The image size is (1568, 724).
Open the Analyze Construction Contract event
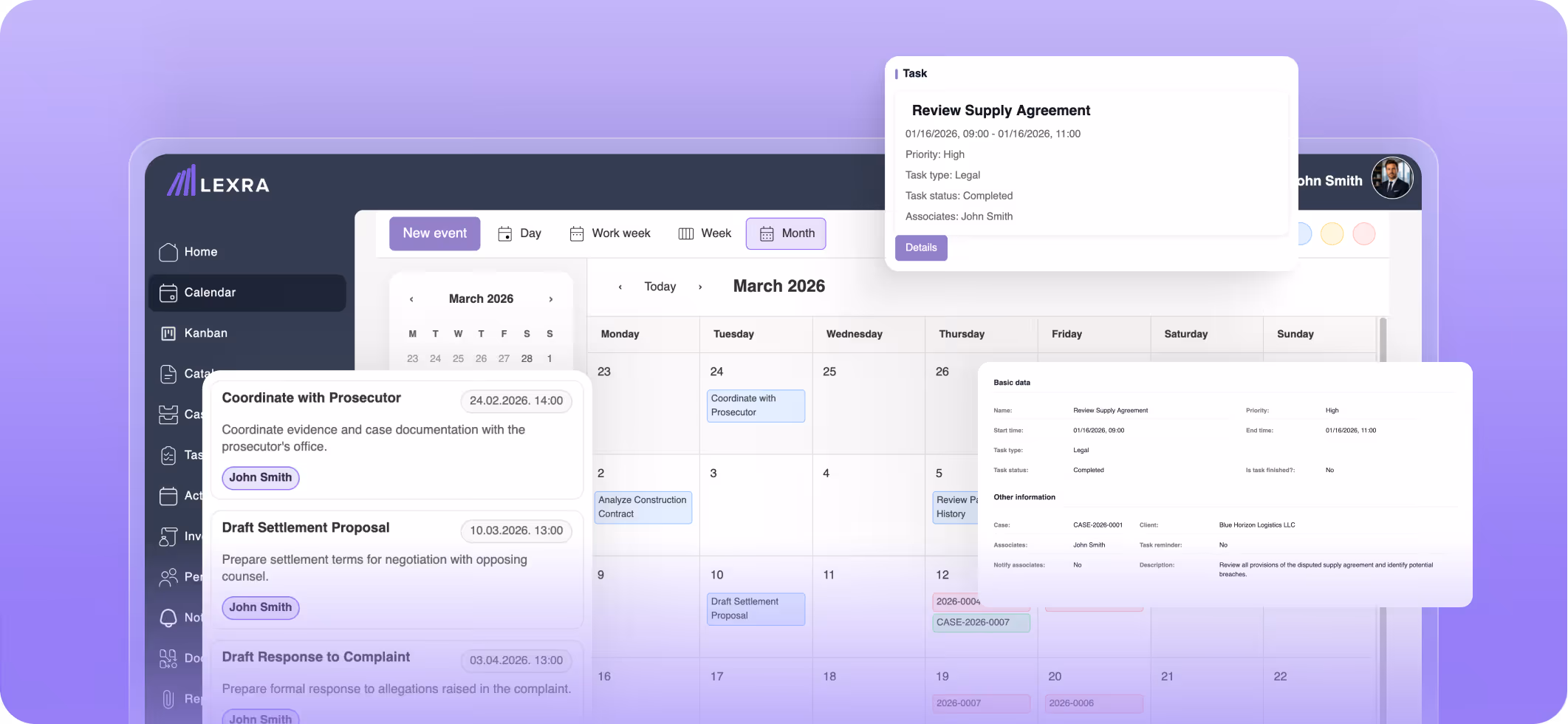pyautogui.click(x=643, y=508)
